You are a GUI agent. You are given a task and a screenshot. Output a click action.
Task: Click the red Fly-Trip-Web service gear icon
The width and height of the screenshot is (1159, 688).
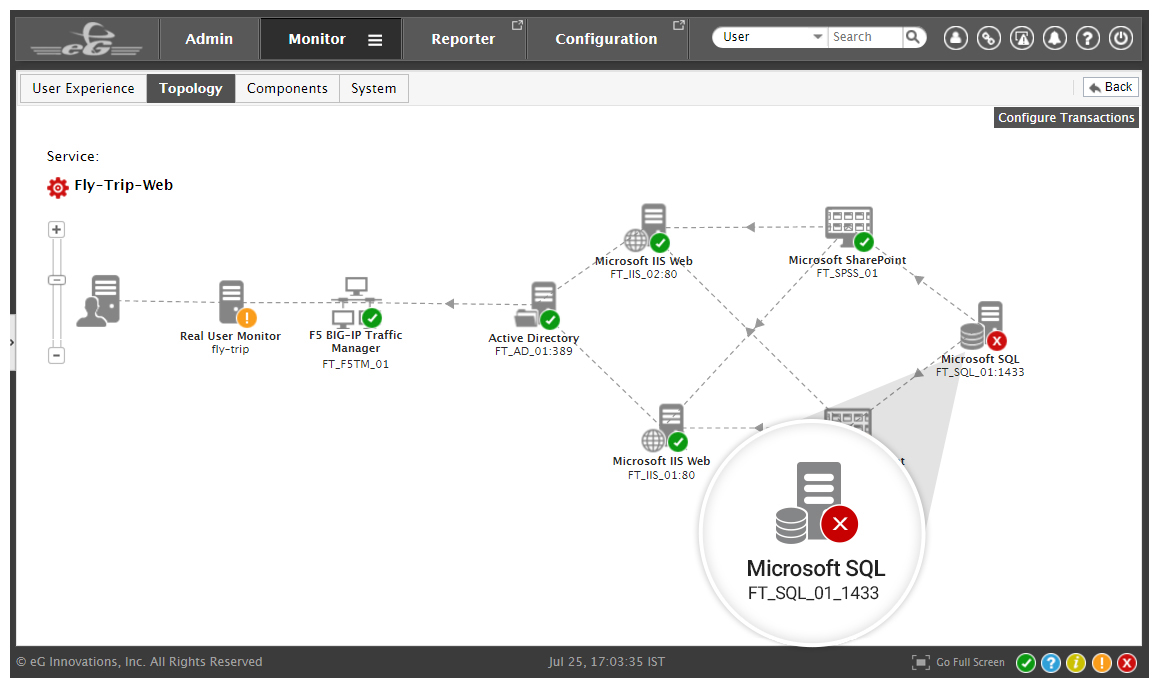[58, 188]
